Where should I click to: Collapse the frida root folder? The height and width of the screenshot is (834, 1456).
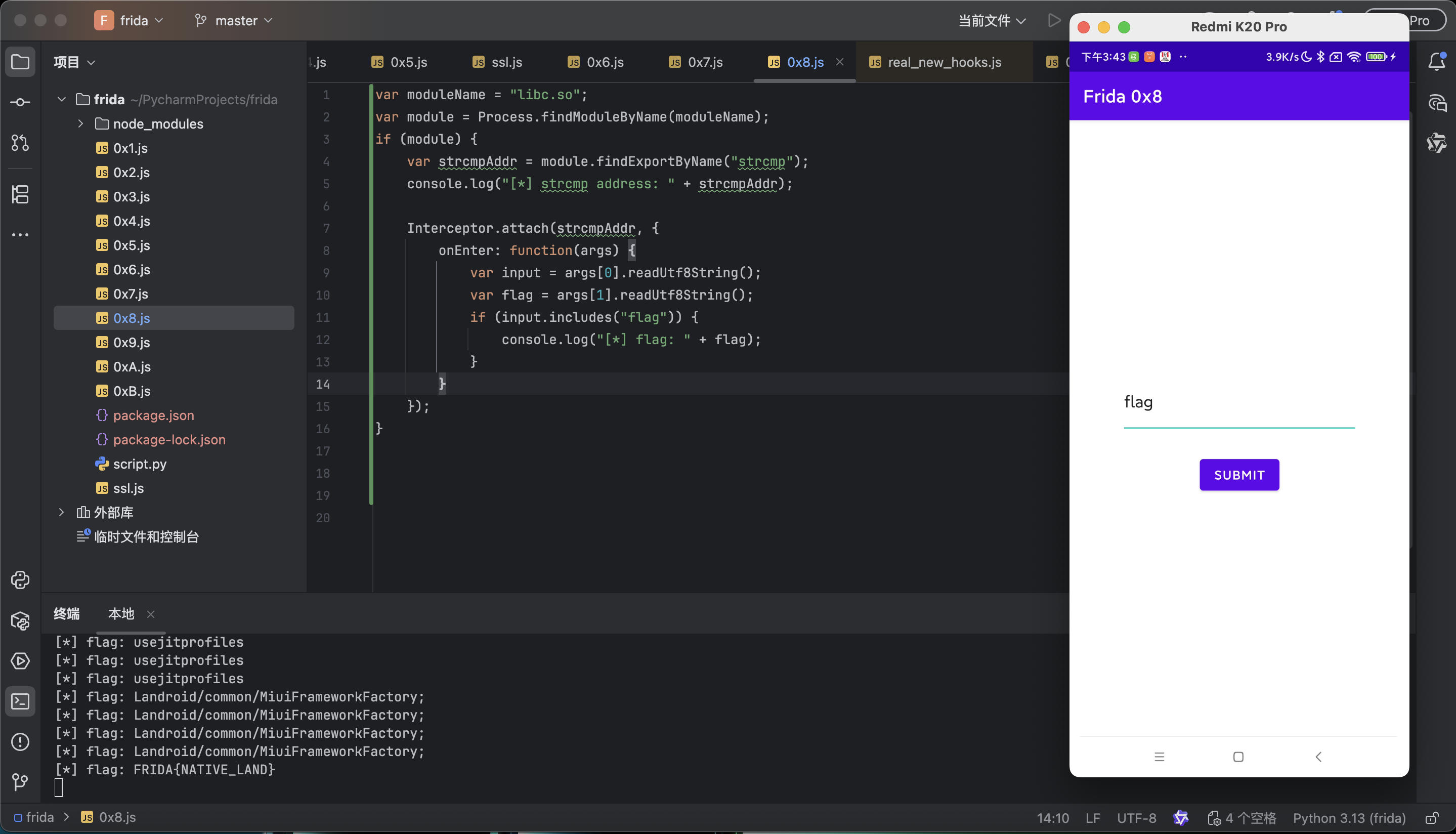(62, 99)
